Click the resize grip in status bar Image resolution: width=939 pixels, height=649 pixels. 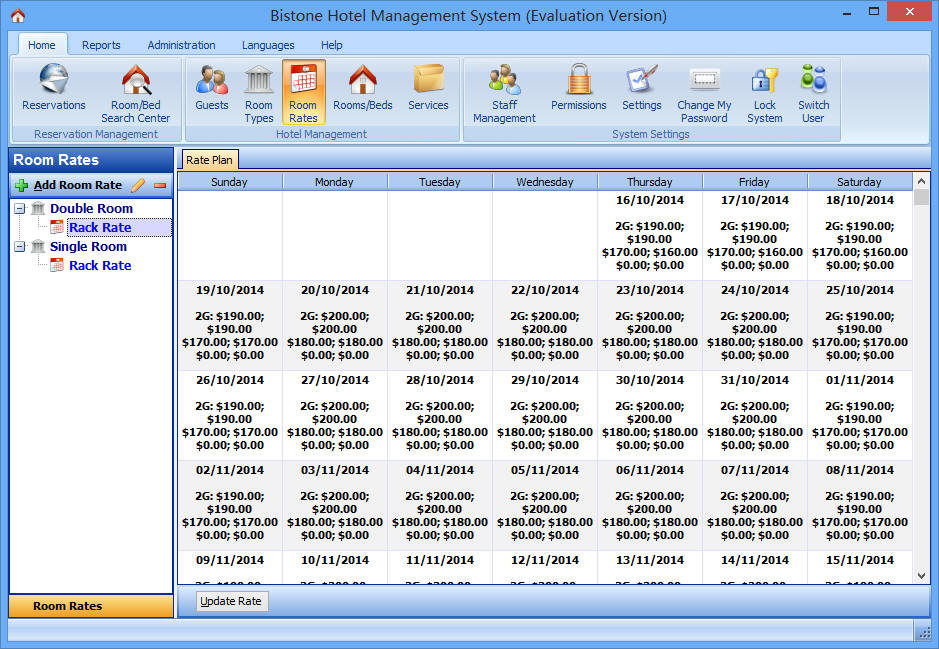pos(923,632)
